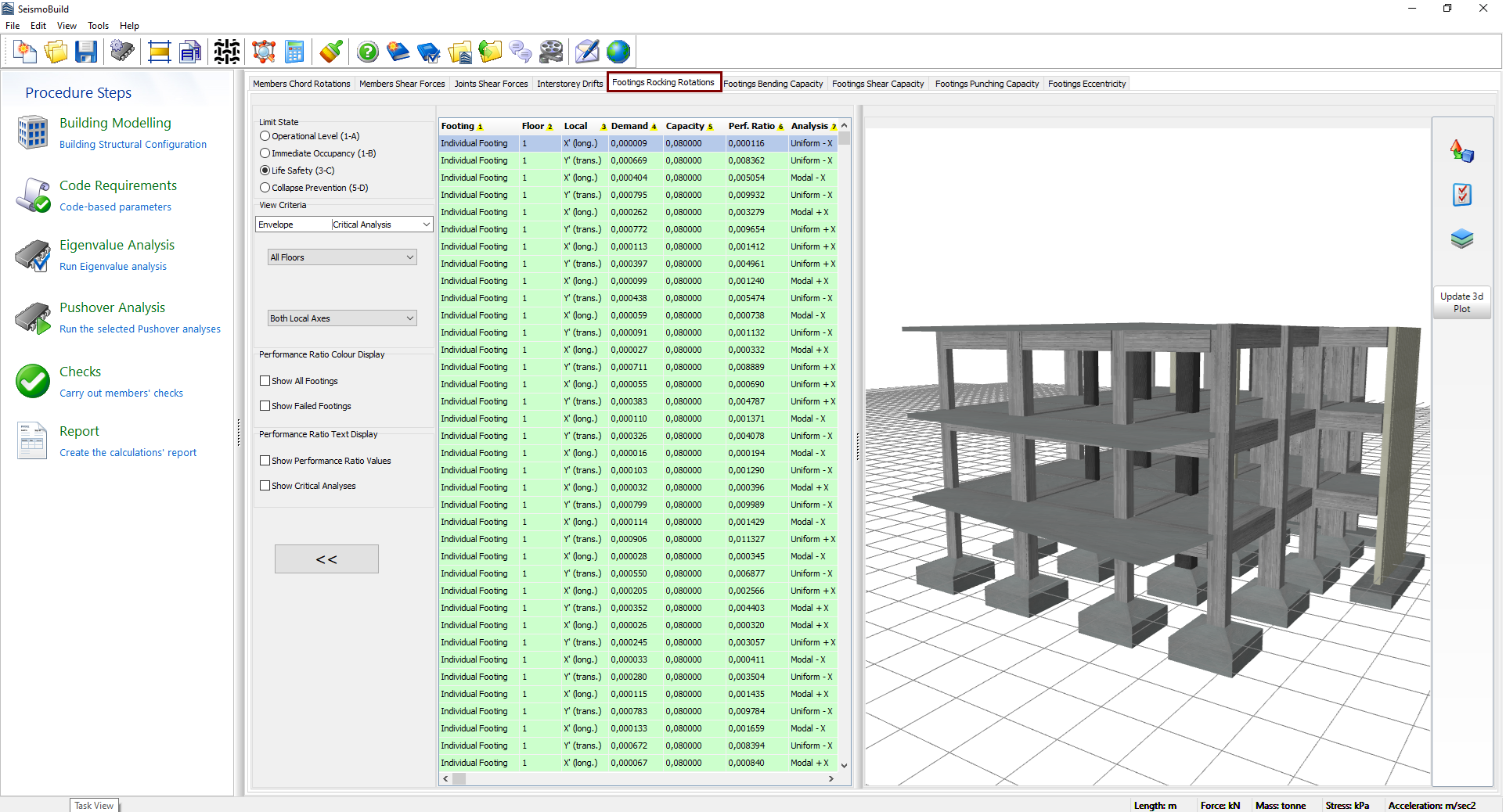Sort table by Perf. Ratio column header
Viewport: 1506px width, 812px height.
[751, 126]
